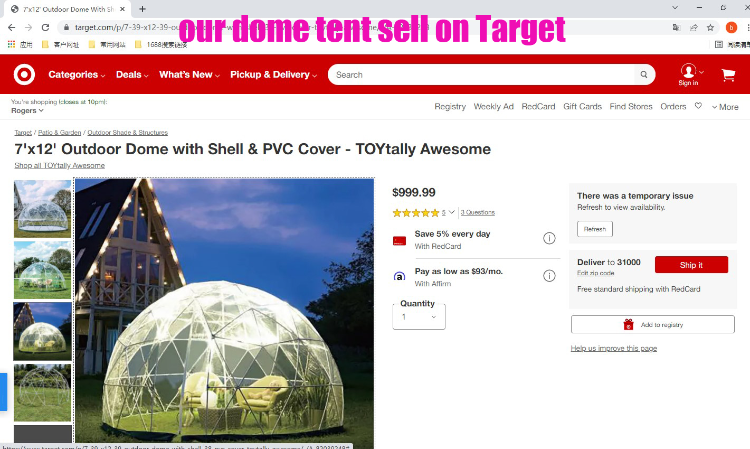Expand the Rogers store selector
Image resolution: width=750 pixels, height=449 pixels.
[x=27, y=110]
